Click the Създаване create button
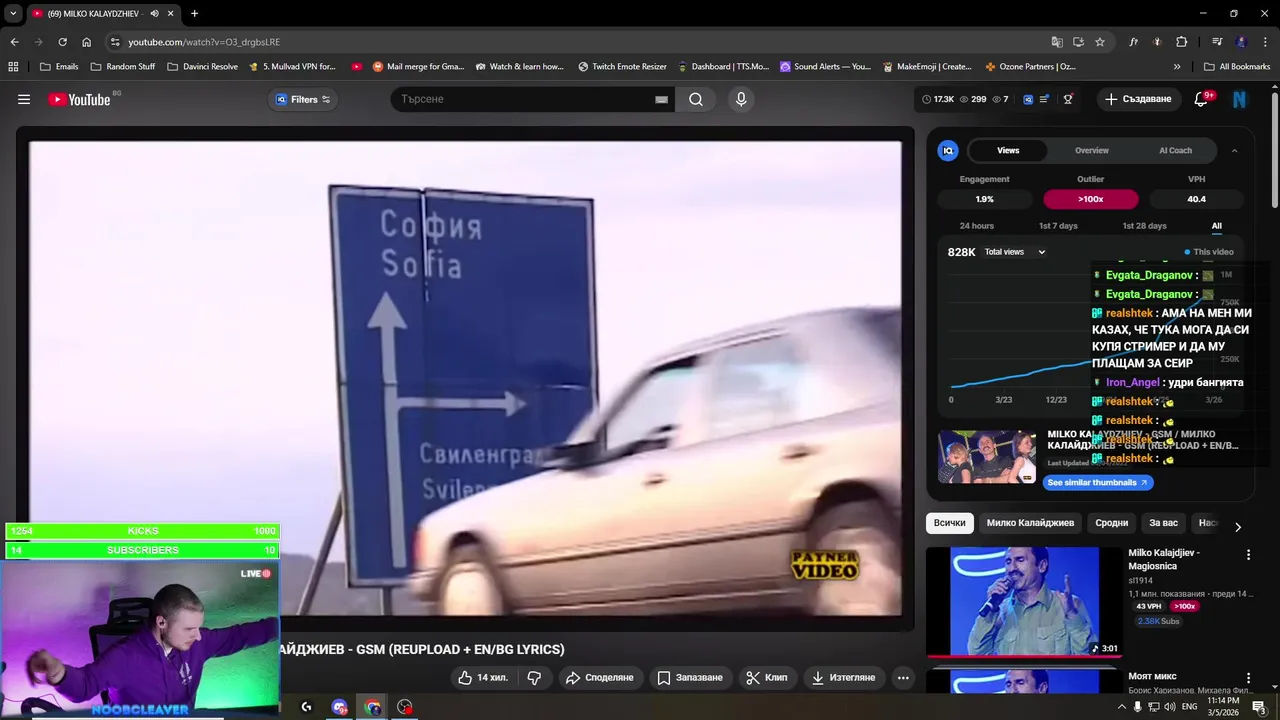The width and height of the screenshot is (1280, 720). (1137, 99)
